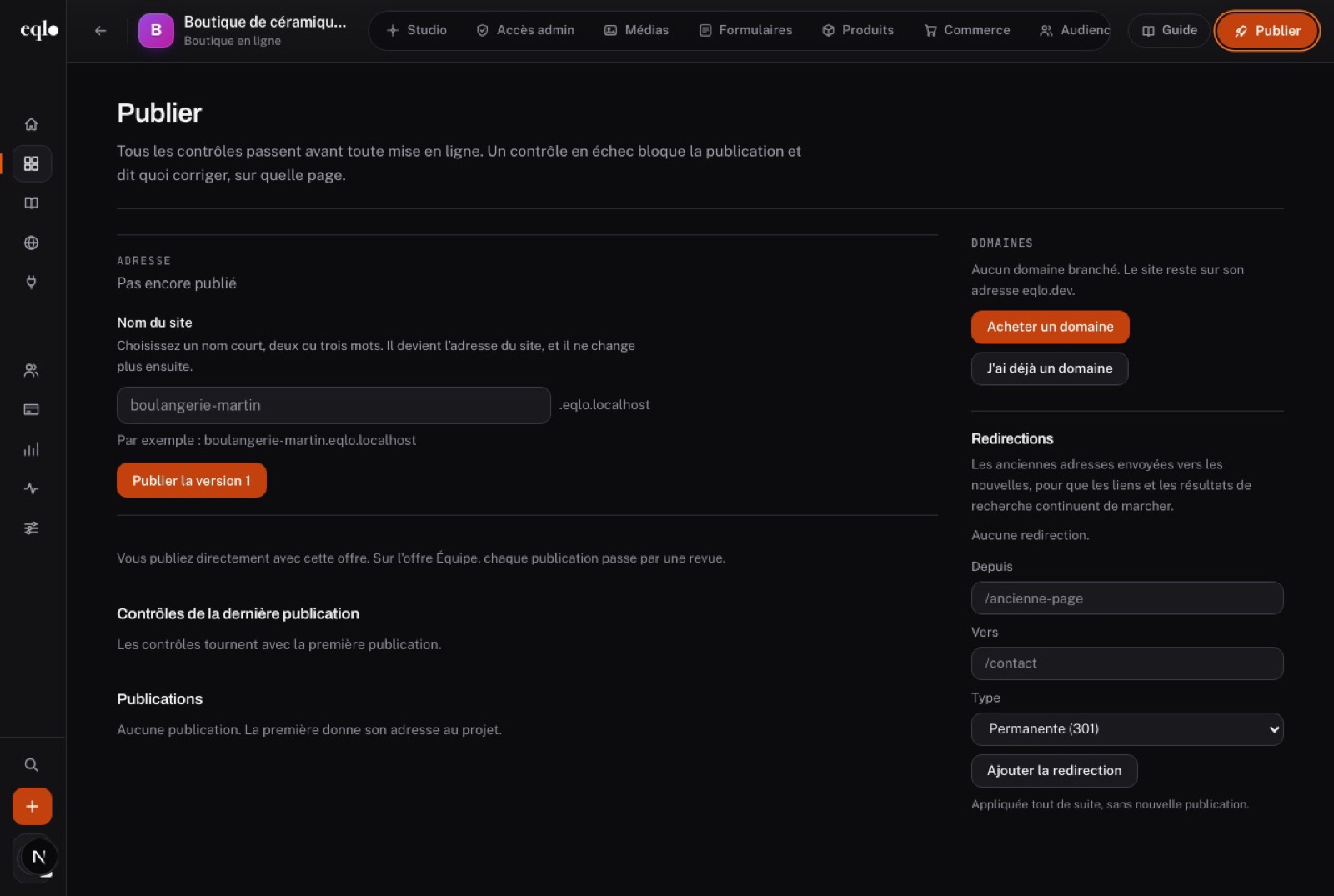Click the Publications heading
The image size is (1334, 896).
coord(159,699)
